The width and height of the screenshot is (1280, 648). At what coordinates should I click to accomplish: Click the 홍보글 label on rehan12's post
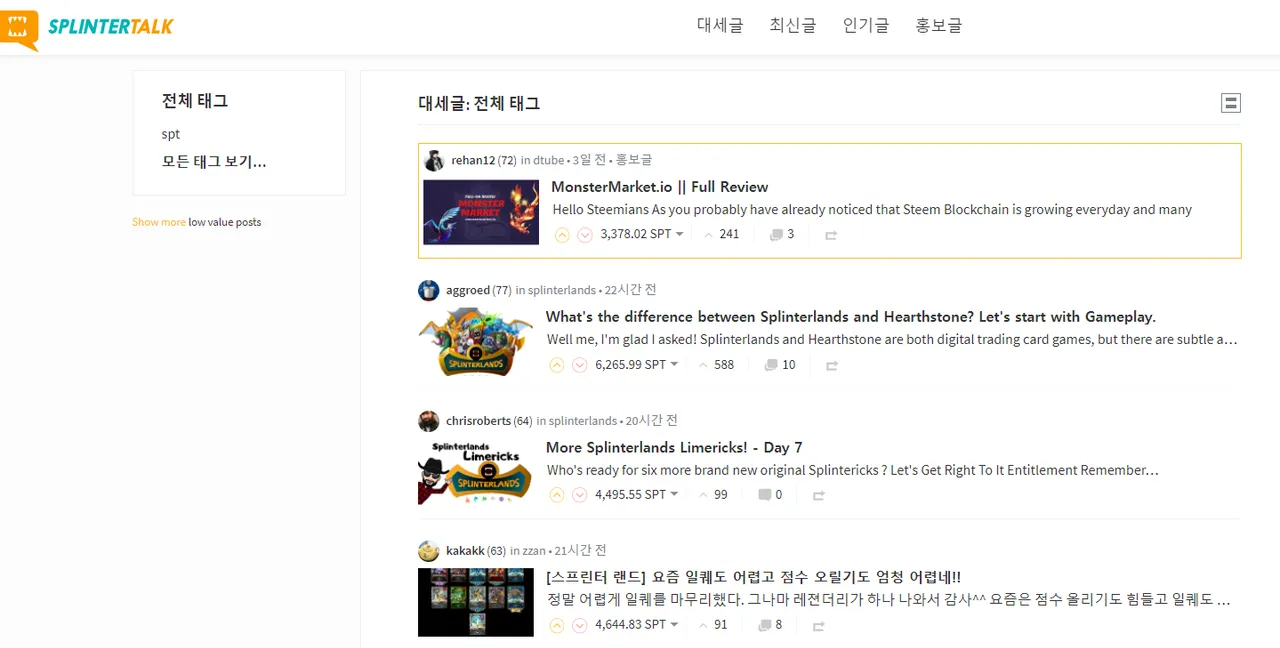tap(633, 160)
